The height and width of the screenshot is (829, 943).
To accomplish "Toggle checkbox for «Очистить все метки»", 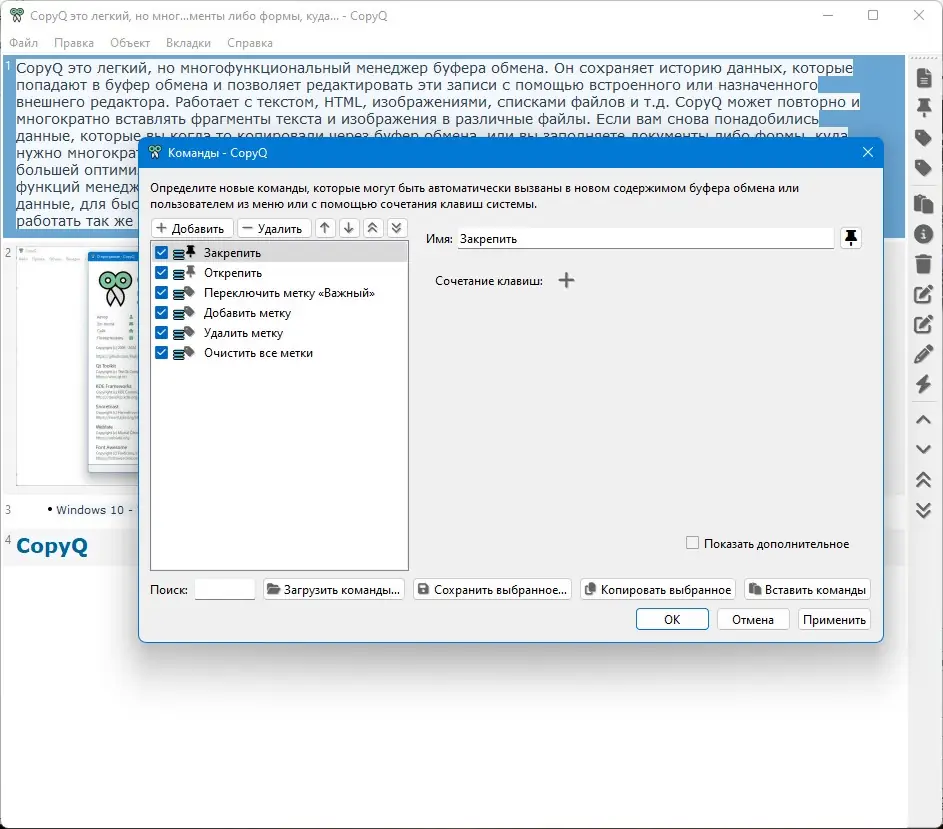I will (x=161, y=353).
